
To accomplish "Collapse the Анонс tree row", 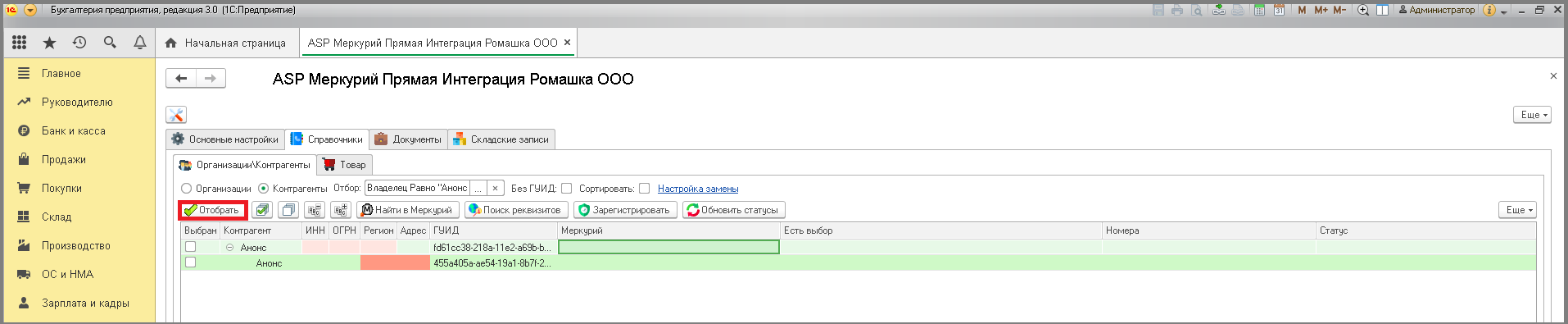I will [230, 247].
